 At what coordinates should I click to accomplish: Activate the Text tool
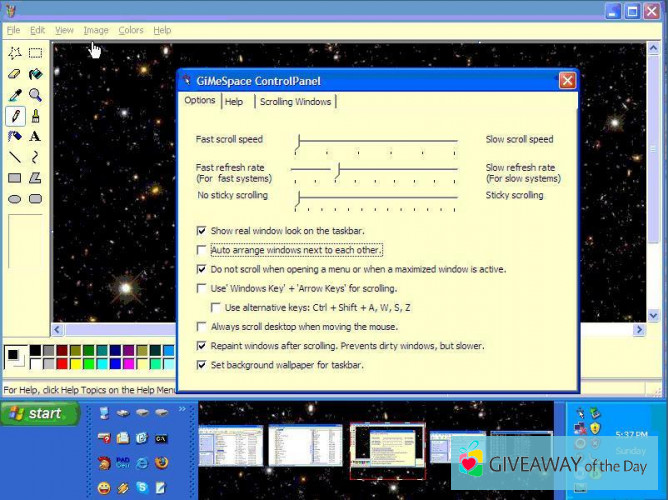point(35,136)
